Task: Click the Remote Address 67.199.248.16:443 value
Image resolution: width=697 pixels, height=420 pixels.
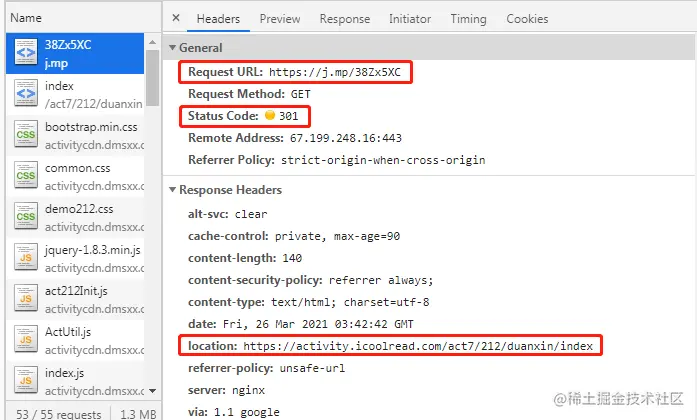Action: pos(346,138)
